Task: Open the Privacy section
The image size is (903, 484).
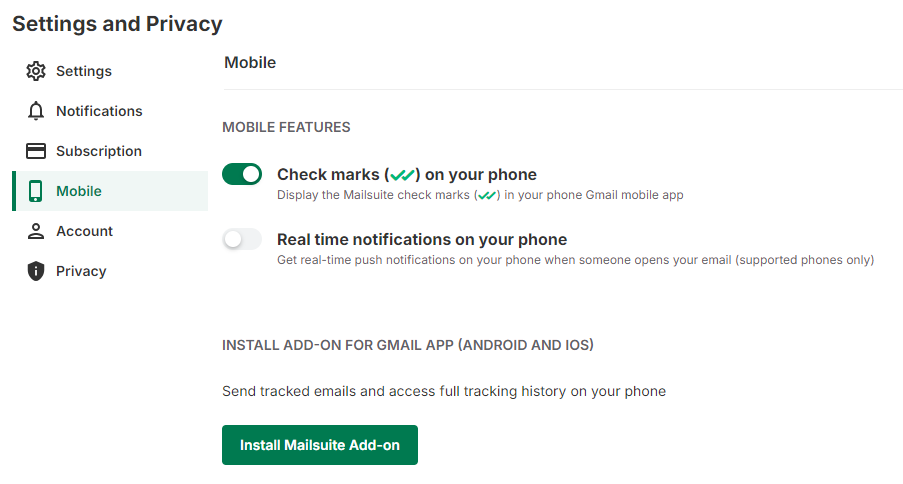Action: pos(81,271)
